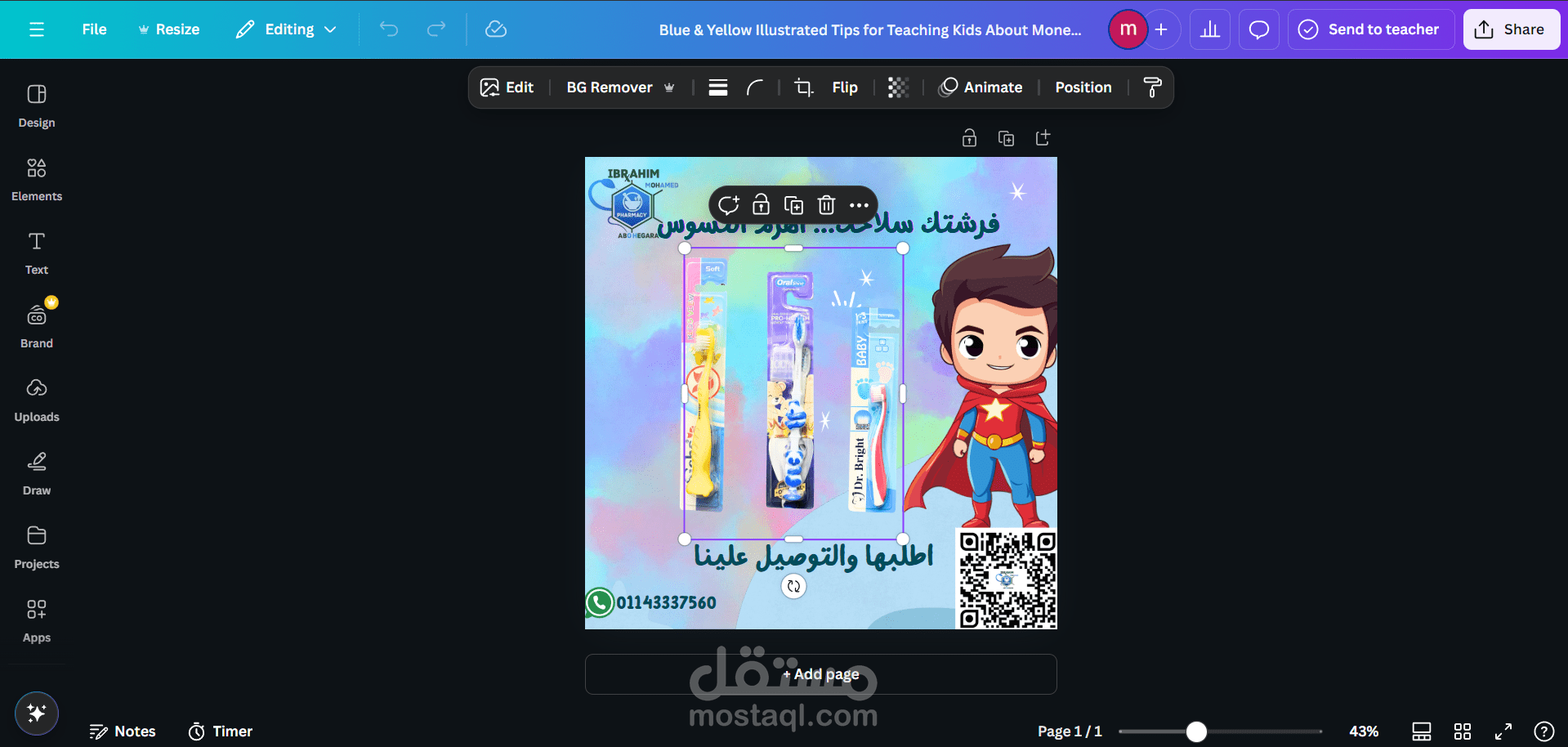Open the comments speech bubble
Viewport: 1568px width, 747px height.
pyautogui.click(x=1259, y=29)
